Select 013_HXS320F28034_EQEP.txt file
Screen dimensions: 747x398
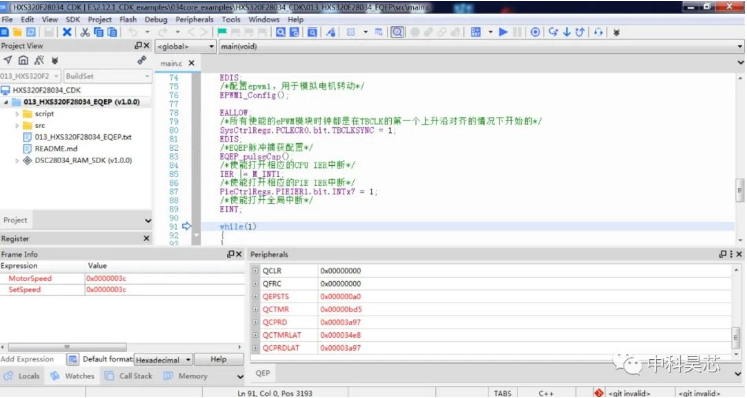(83, 137)
